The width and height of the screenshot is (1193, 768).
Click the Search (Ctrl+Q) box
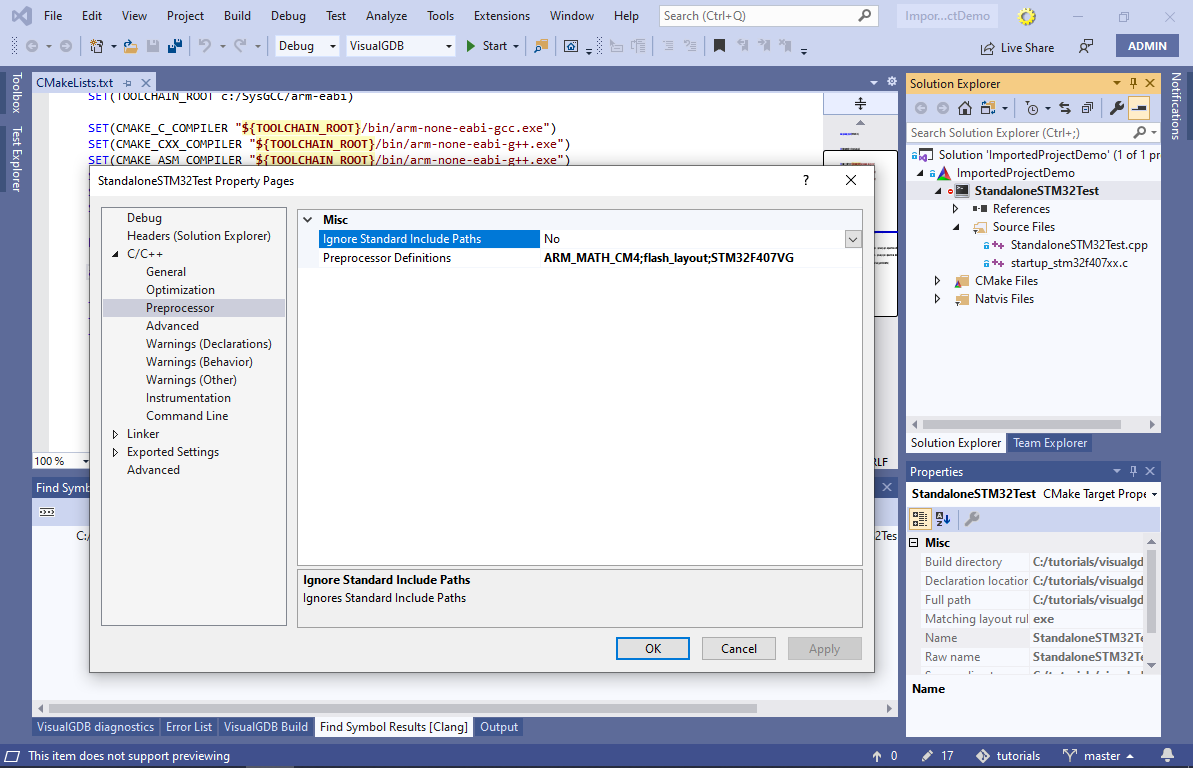point(768,16)
